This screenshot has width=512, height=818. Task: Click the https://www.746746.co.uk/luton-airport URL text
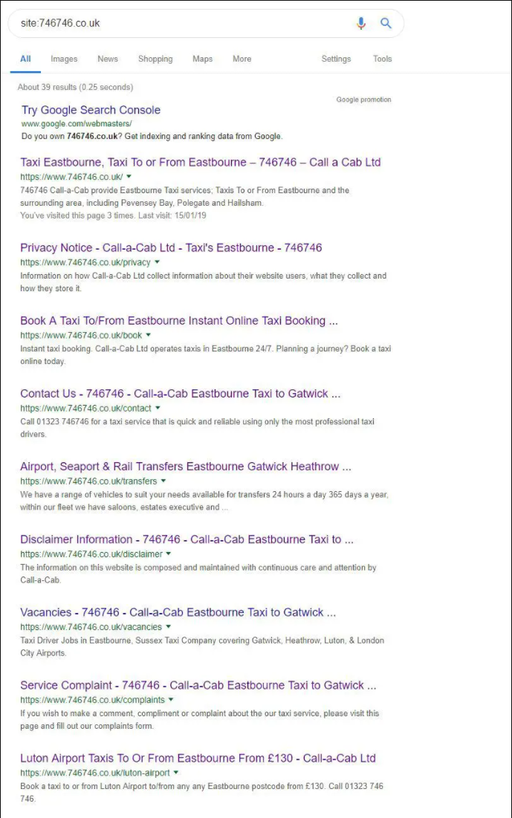[x=95, y=773]
